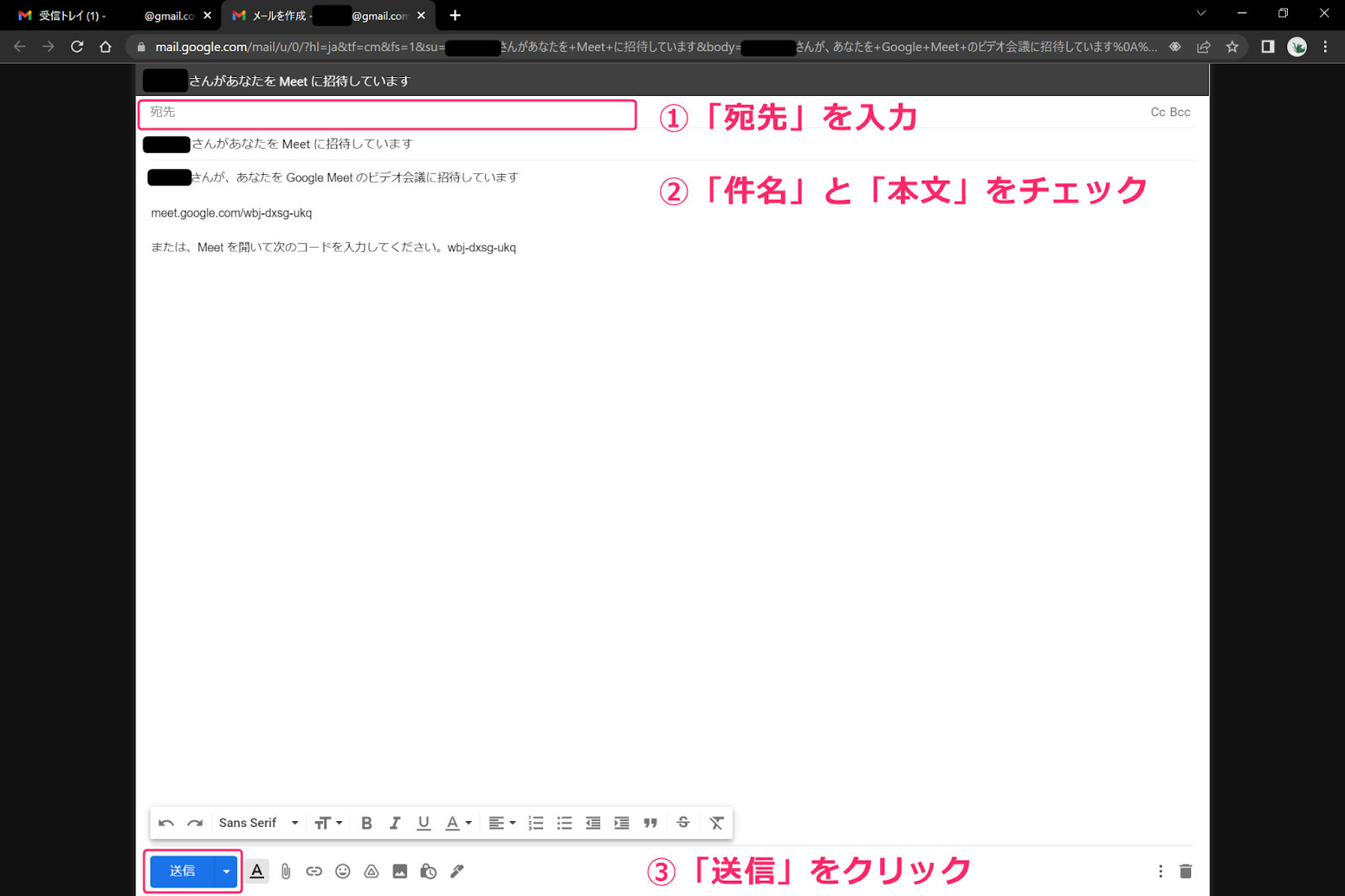The image size is (1345, 896).
Task: Click the address bar URL
Action: click(x=656, y=47)
